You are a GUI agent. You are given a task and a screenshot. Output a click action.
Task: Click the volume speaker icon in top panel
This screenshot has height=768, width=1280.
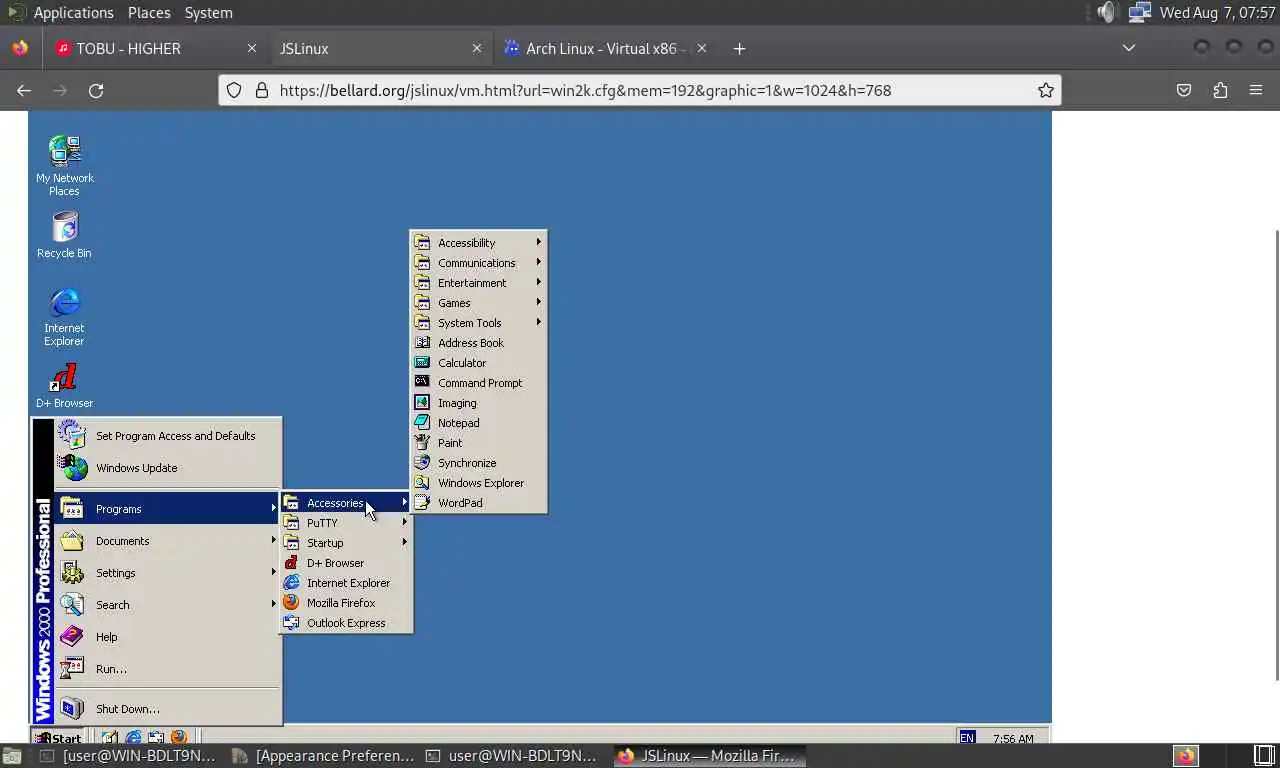point(1105,12)
